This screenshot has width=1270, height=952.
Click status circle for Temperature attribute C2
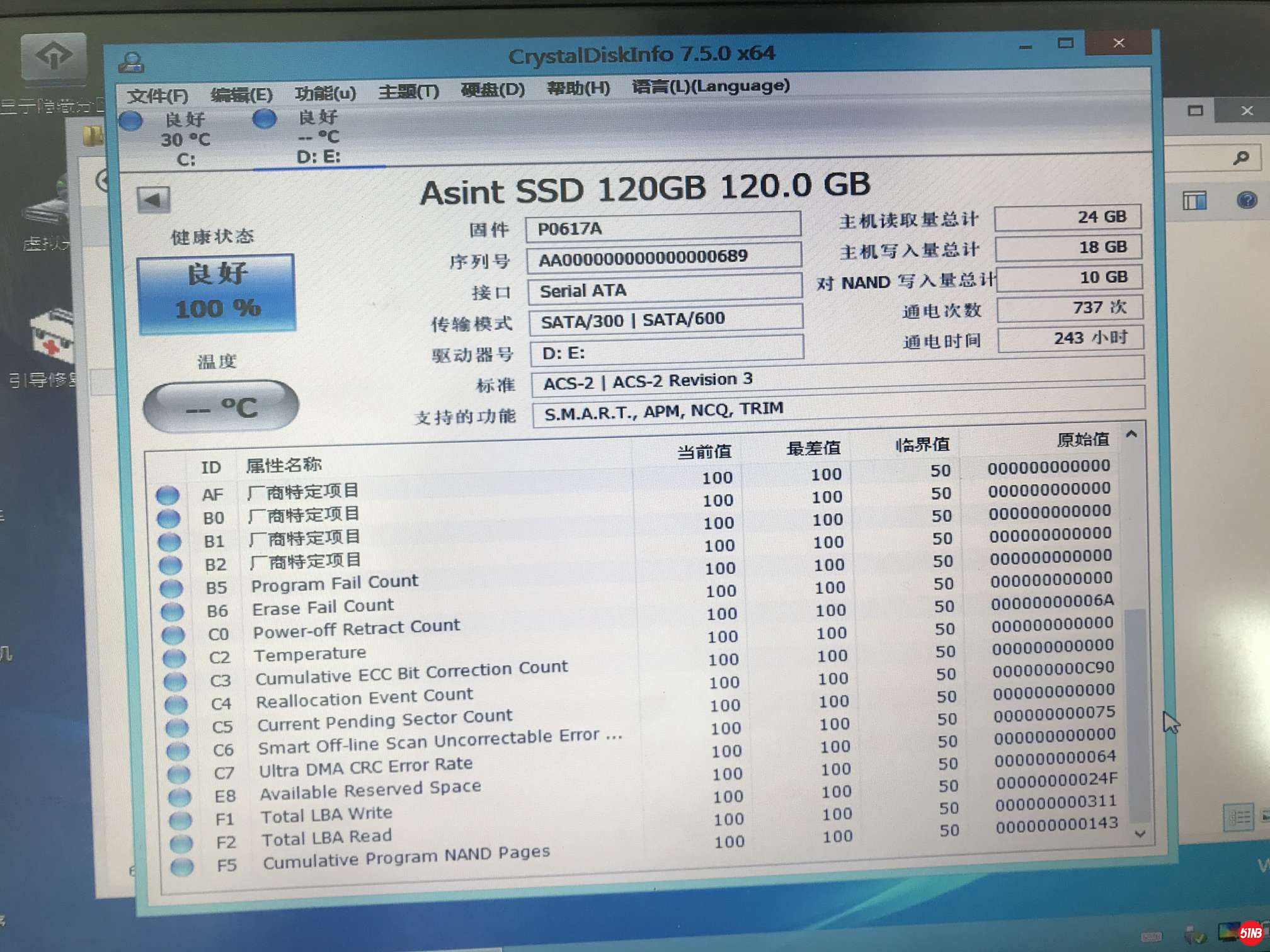click(174, 658)
